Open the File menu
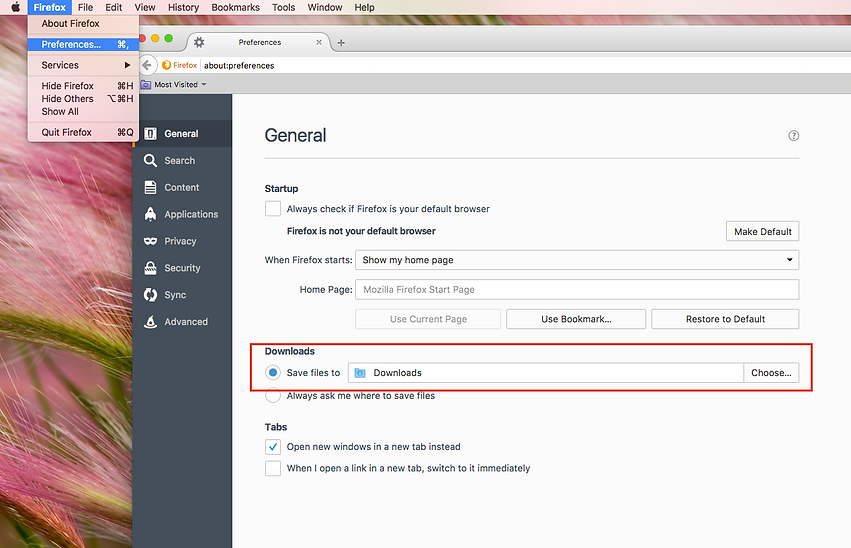 coord(85,7)
